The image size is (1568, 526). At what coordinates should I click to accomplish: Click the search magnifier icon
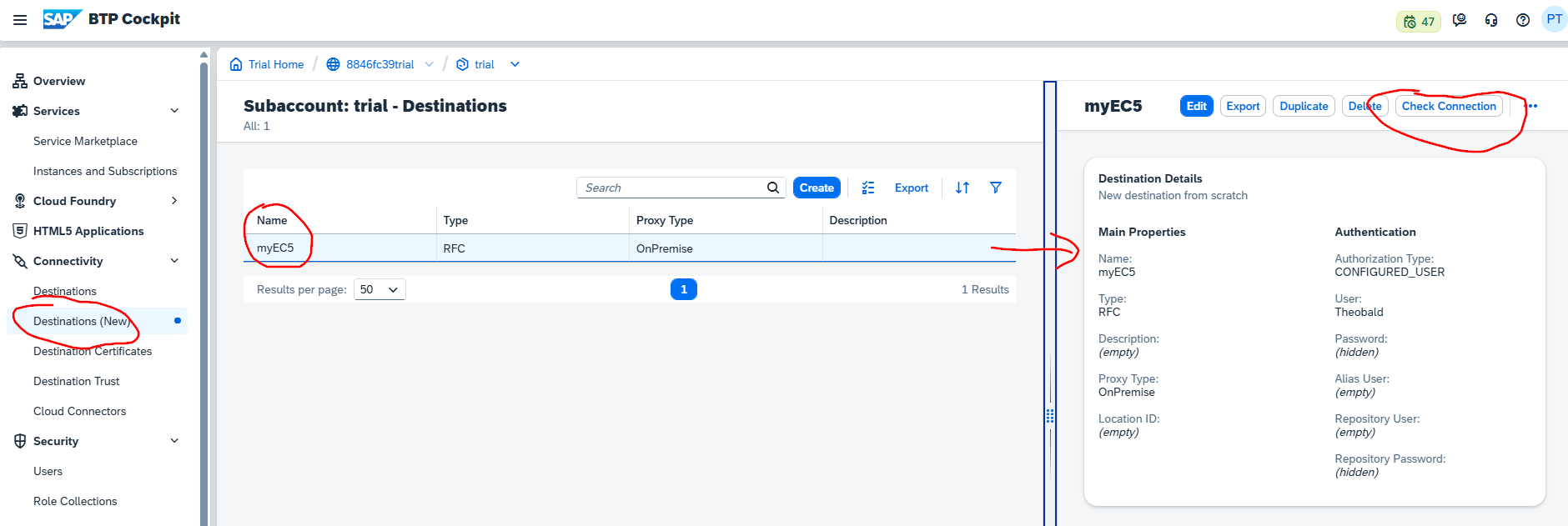tap(773, 188)
